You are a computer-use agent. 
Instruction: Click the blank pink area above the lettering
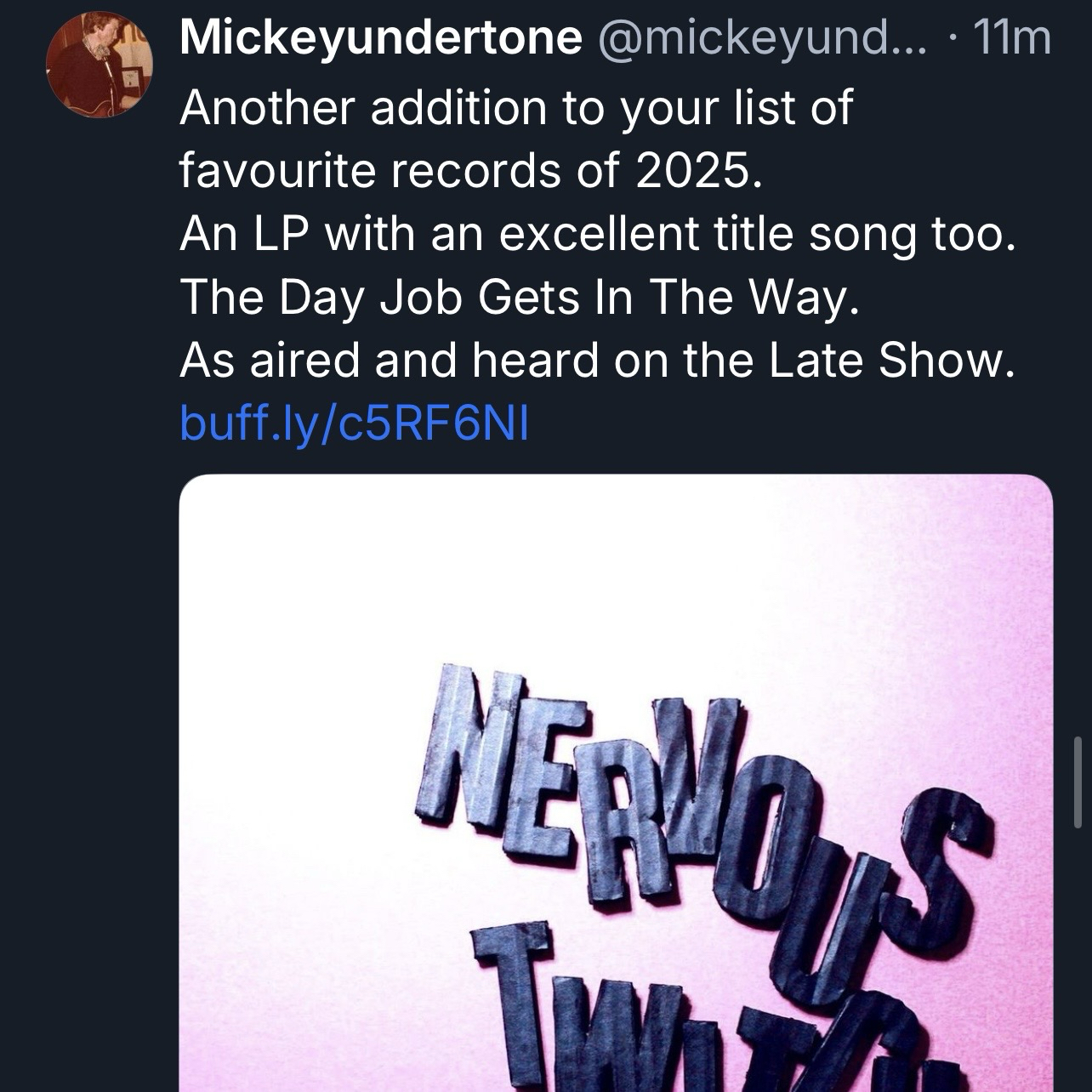tap(616, 578)
